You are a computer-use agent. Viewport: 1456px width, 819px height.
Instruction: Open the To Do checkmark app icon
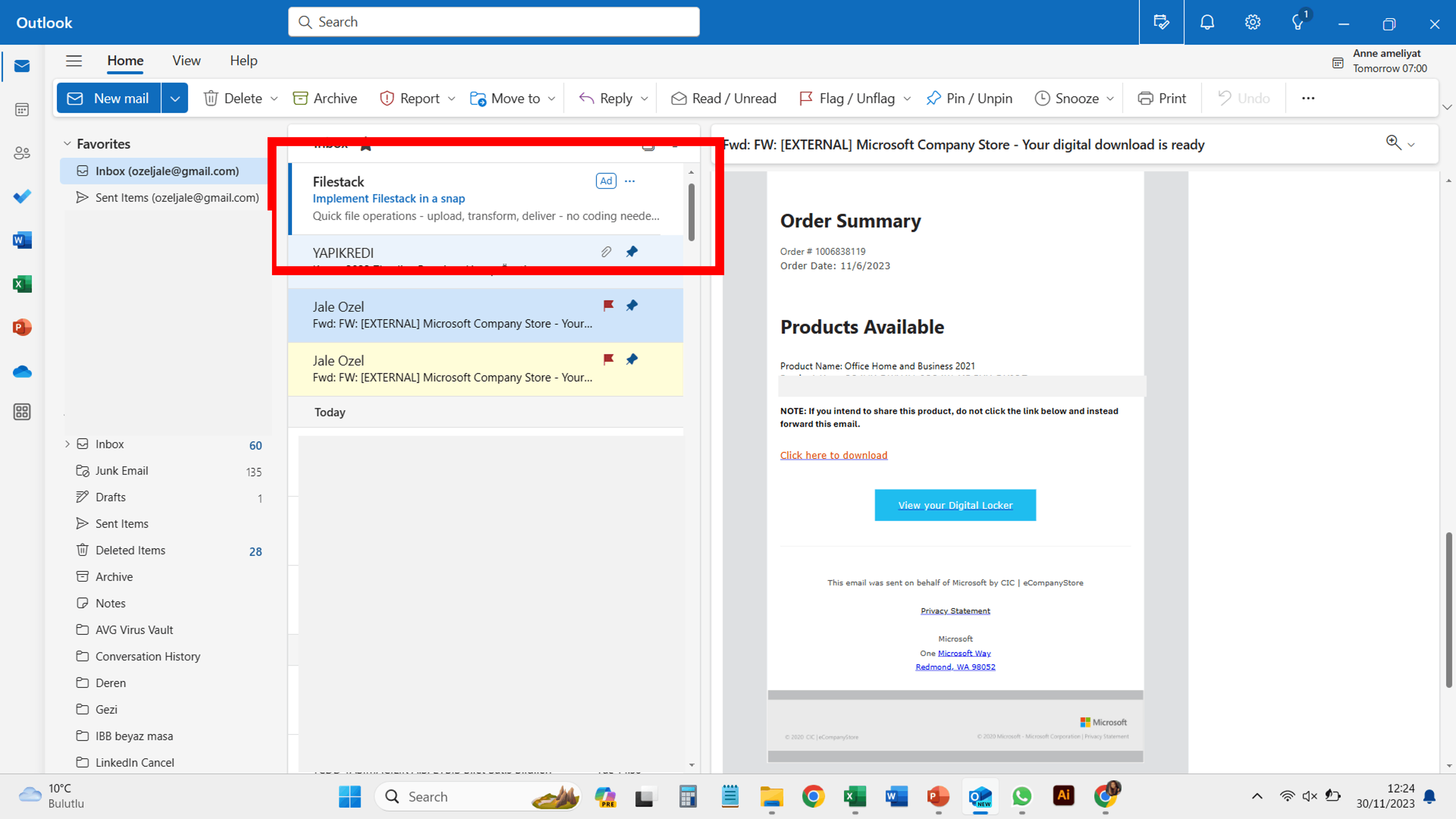(x=22, y=196)
